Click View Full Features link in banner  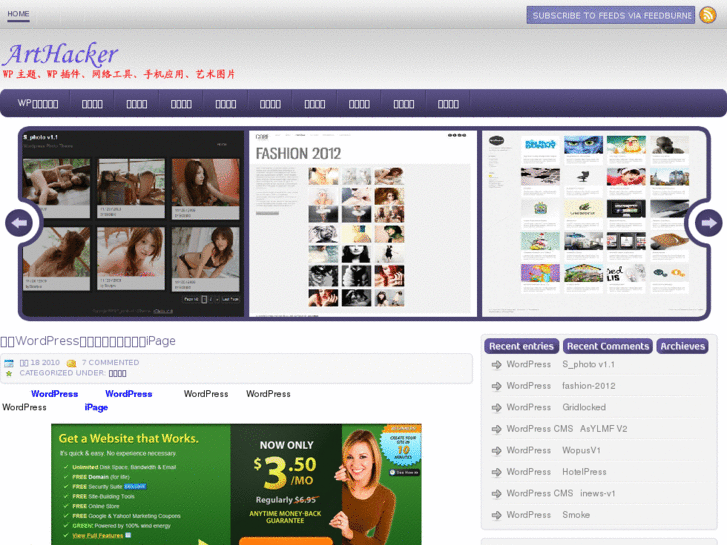(x=97, y=535)
